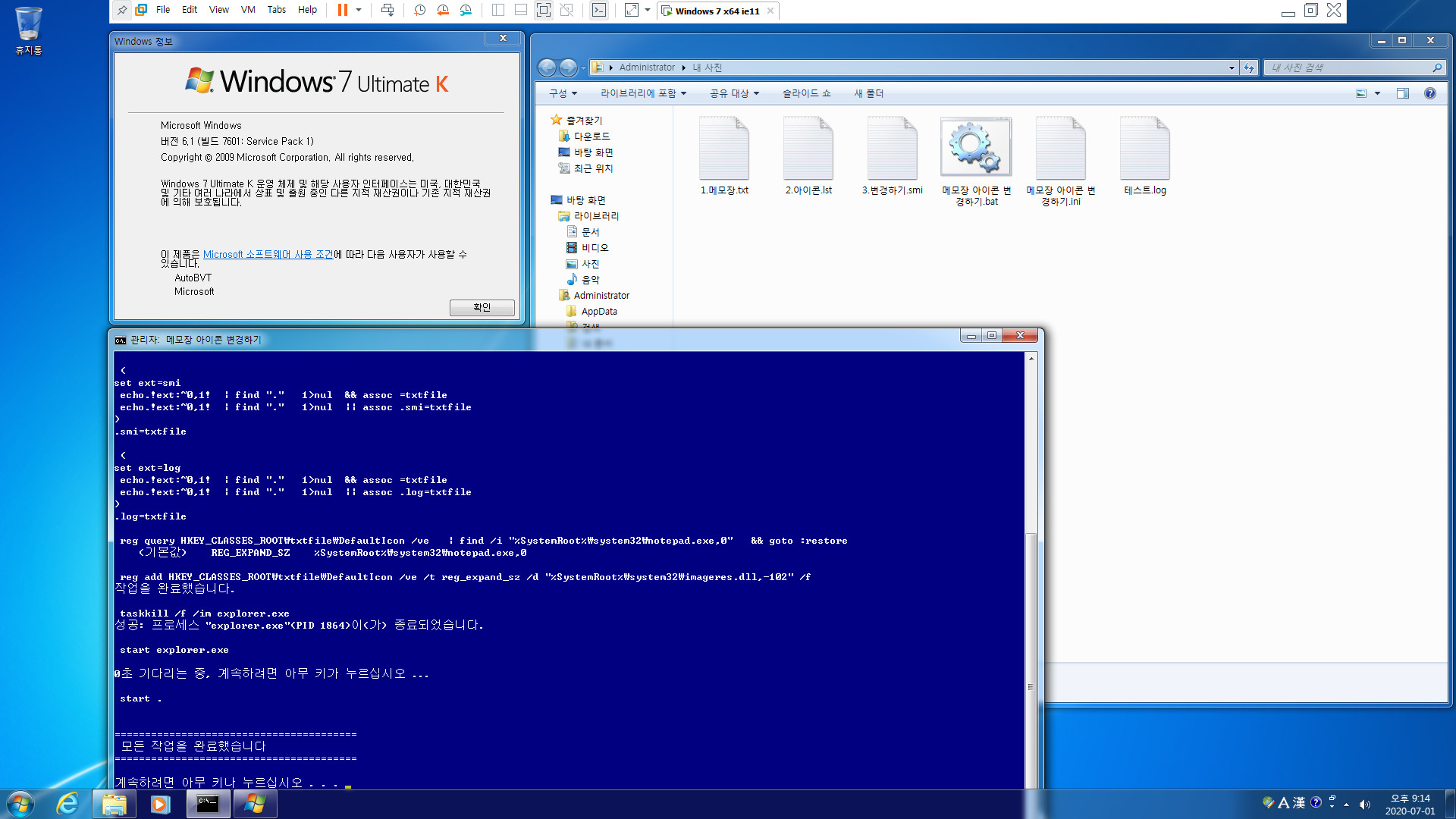1456x819 pixels.
Task: Toggle the 漢 Hanja IME button
Action: coord(1299,802)
